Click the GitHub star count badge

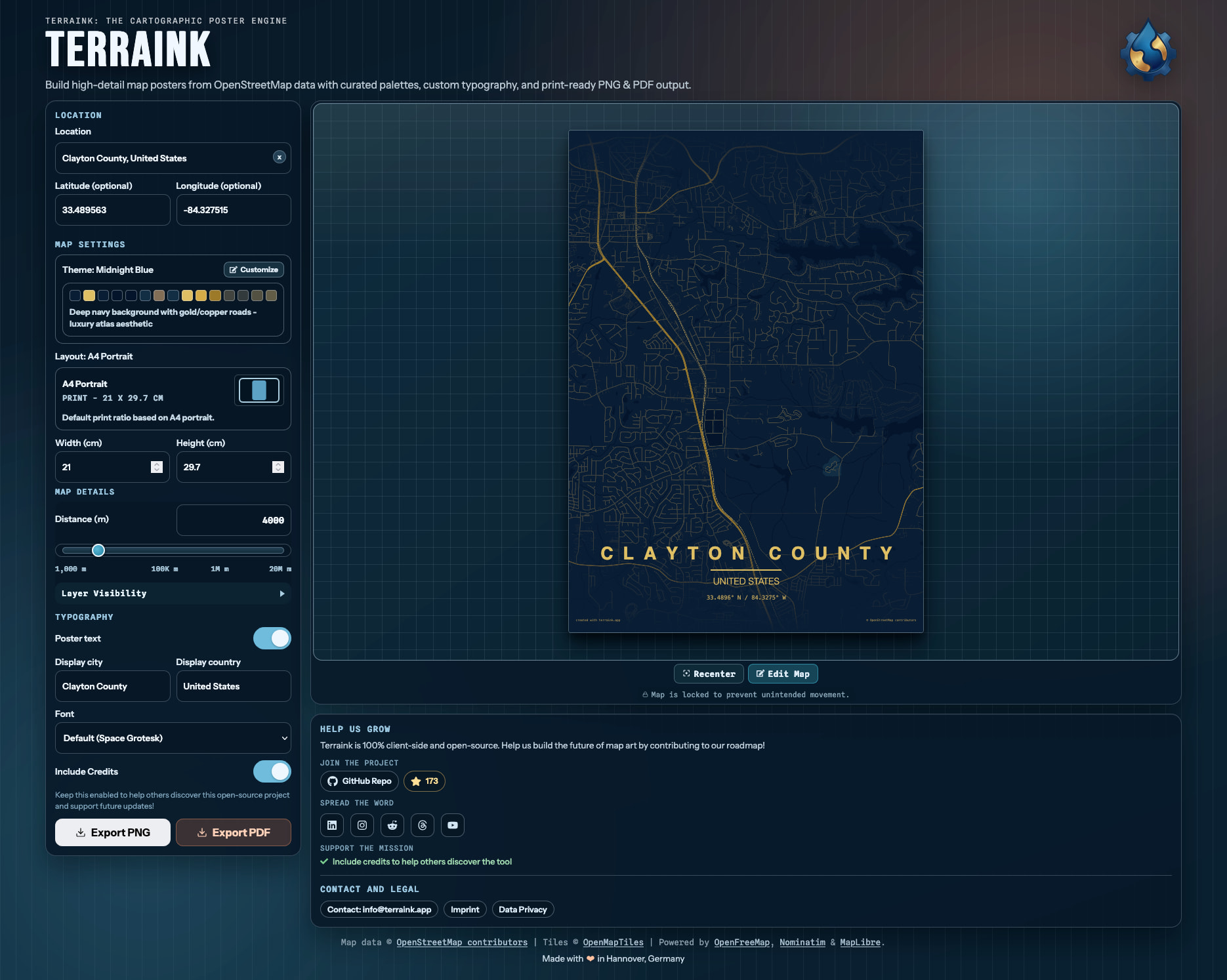[425, 781]
